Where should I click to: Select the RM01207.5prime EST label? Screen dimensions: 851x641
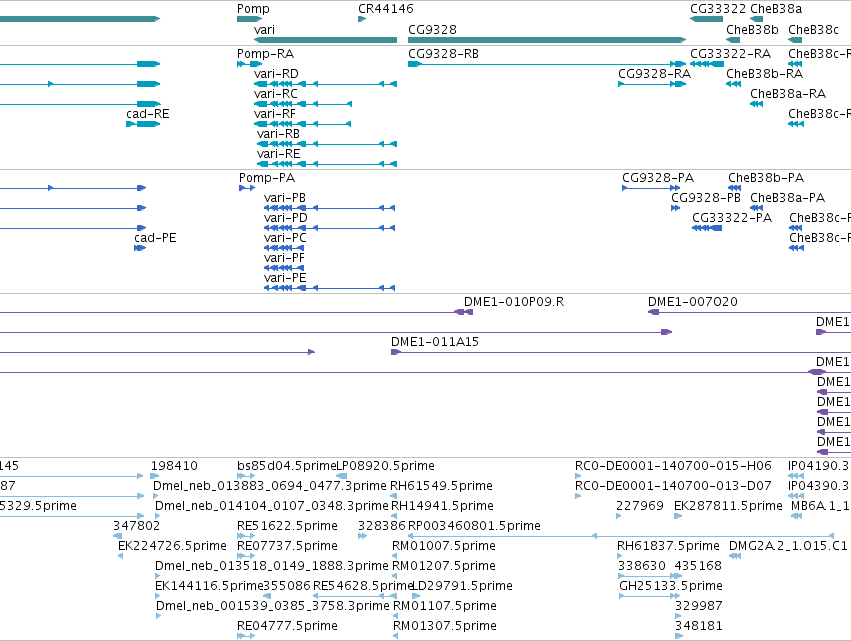444,566
